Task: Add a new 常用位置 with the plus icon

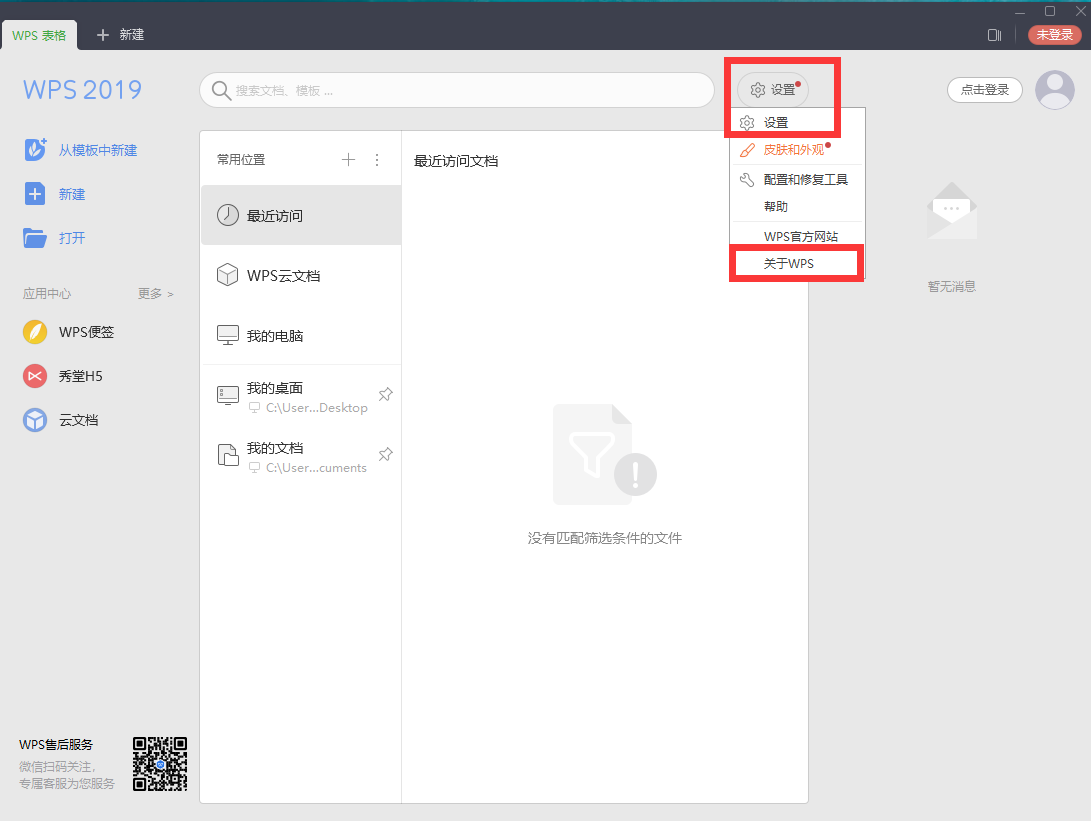Action: pyautogui.click(x=349, y=159)
